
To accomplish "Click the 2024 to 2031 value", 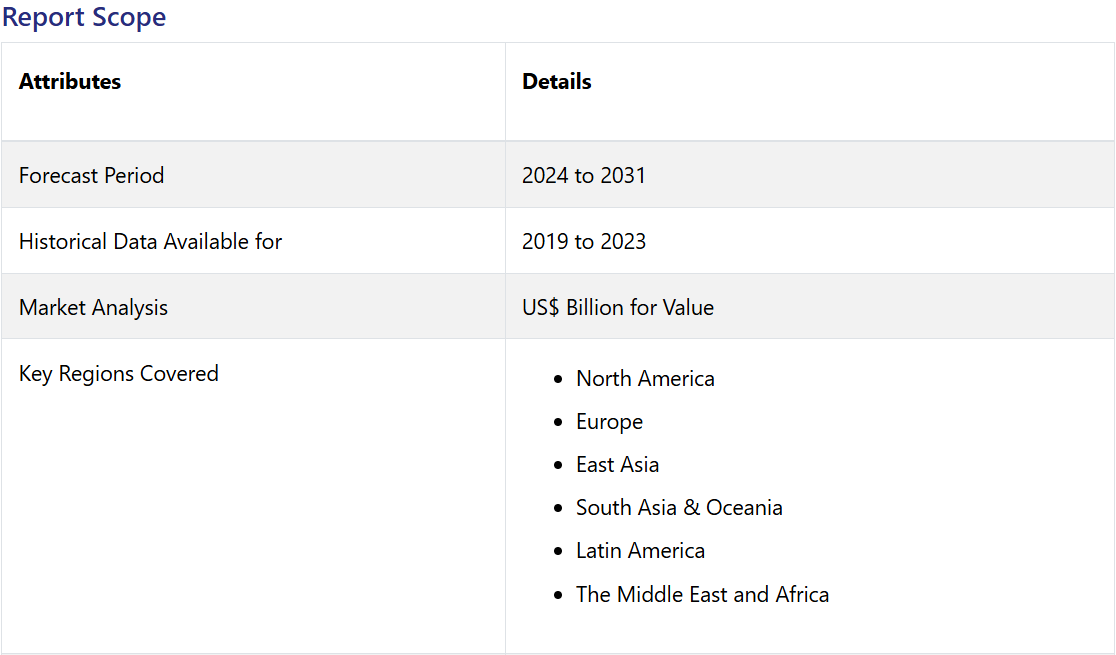I will click(x=584, y=175).
